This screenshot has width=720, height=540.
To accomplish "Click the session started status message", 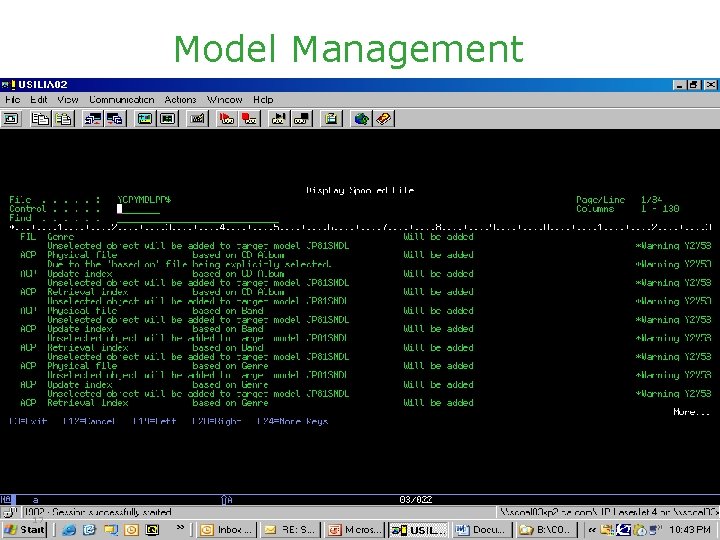I will point(98,512).
